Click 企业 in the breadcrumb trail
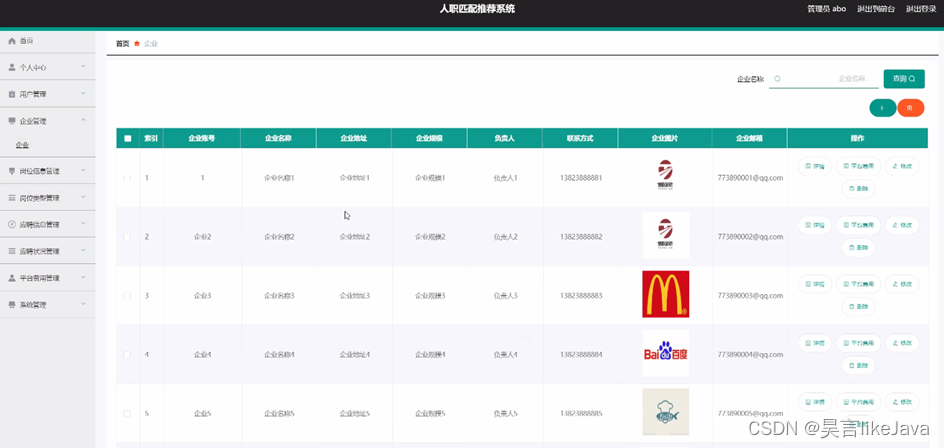Screen dimensions: 944x448 (x=151, y=43)
